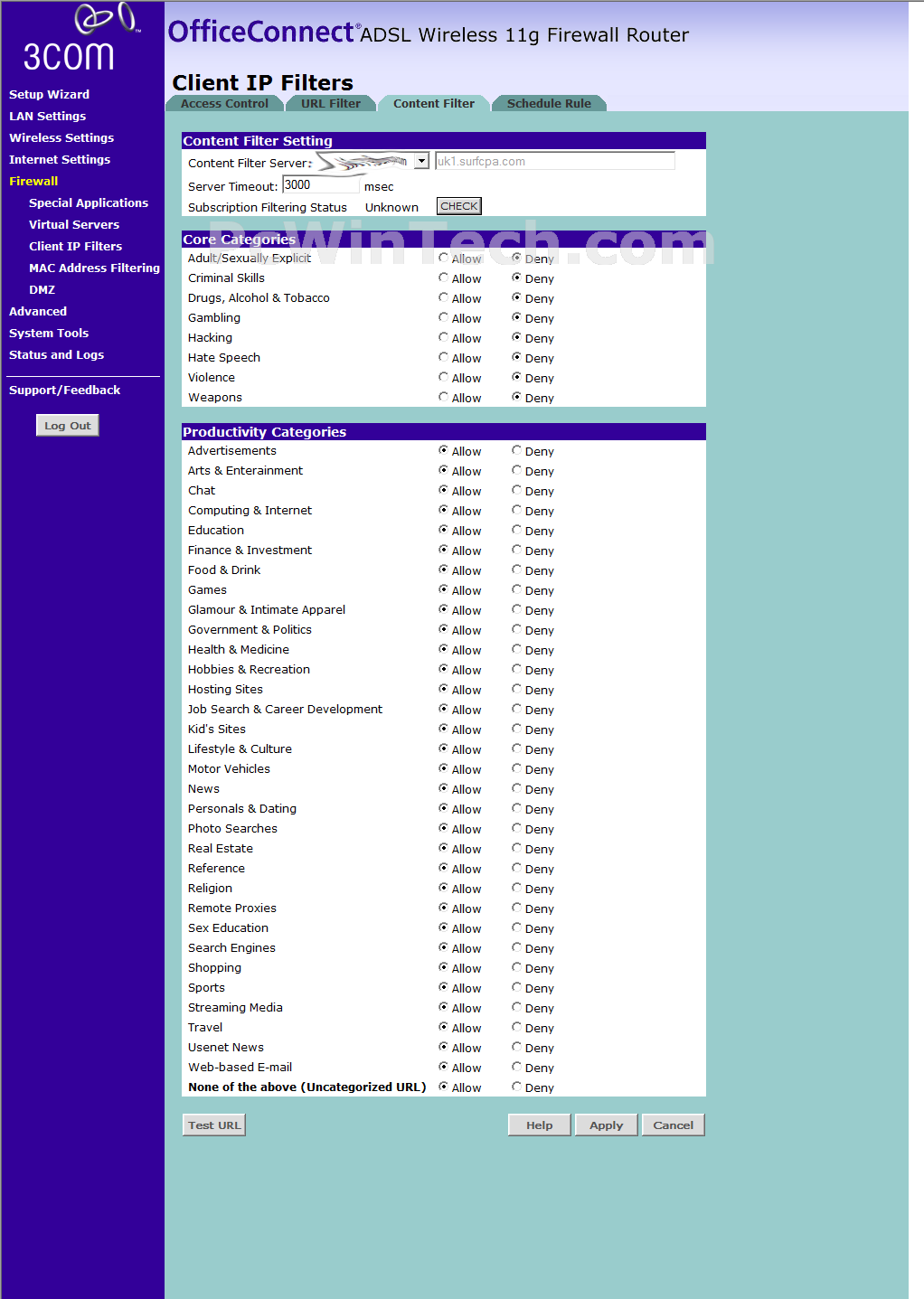Select Allow for Violence

click(x=443, y=377)
